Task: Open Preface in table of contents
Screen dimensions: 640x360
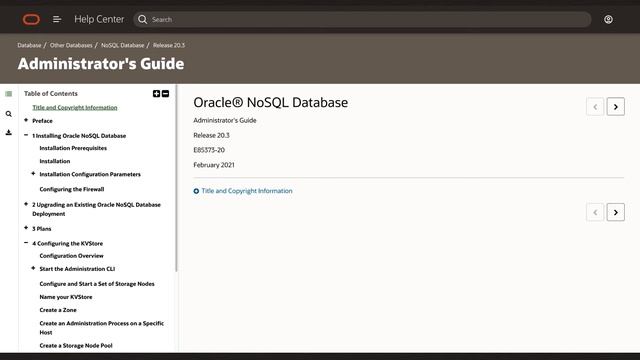Action: tap(42, 121)
